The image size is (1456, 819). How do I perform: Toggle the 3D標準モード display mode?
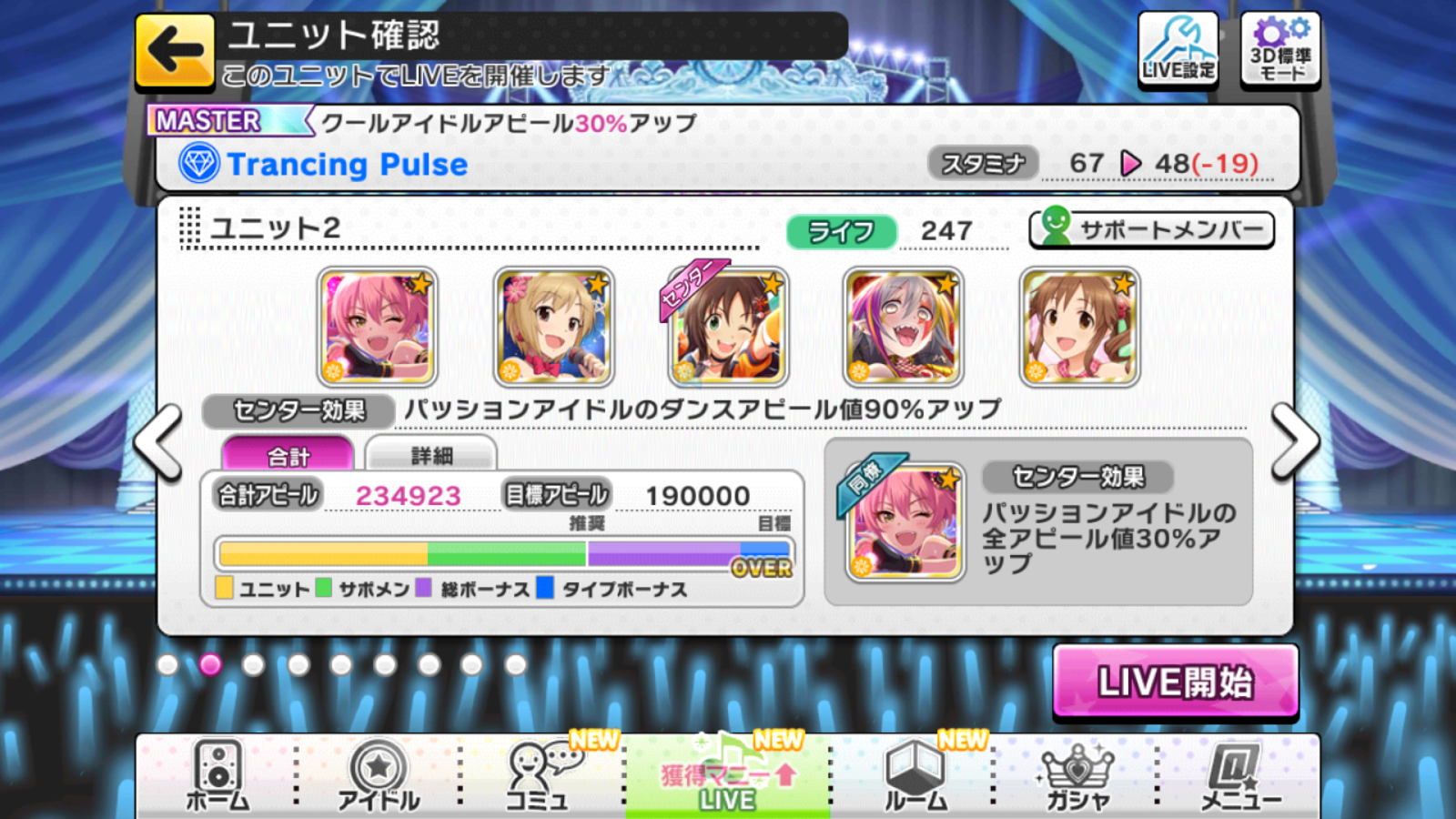tap(1280, 50)
